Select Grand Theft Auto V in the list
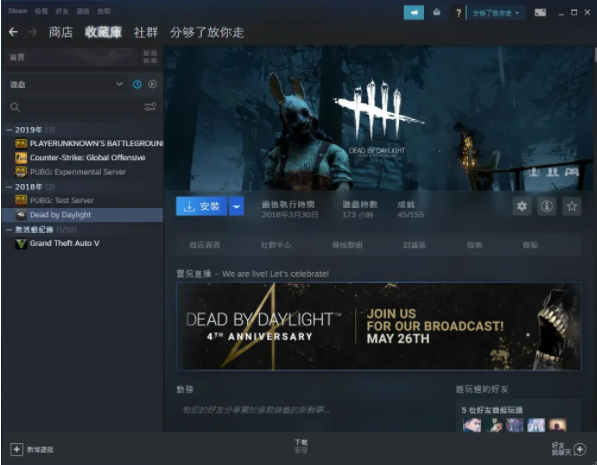 [x=65, y=243]
